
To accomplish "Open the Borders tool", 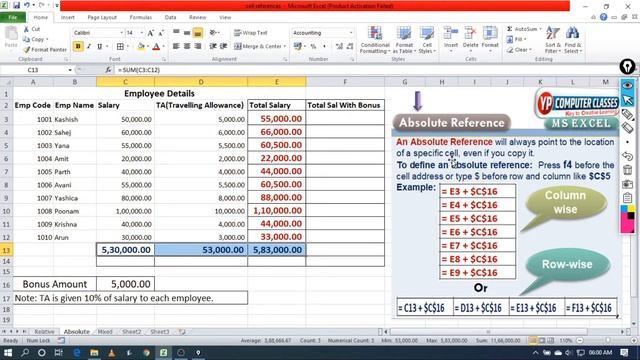I will tap(120, 47).
